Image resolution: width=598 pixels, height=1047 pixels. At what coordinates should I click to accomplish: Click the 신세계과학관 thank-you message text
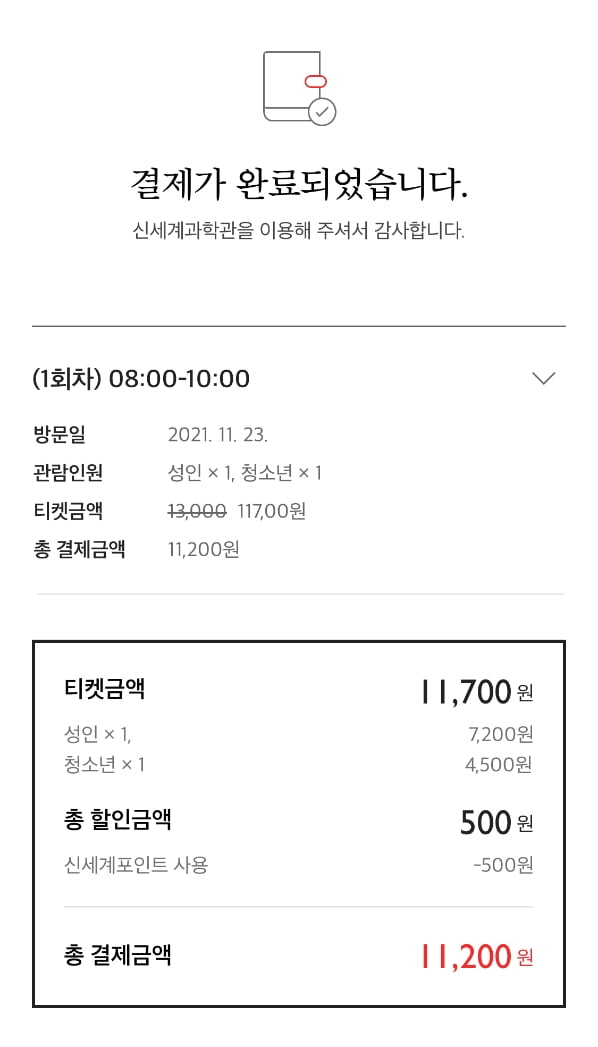click(298, 232)
